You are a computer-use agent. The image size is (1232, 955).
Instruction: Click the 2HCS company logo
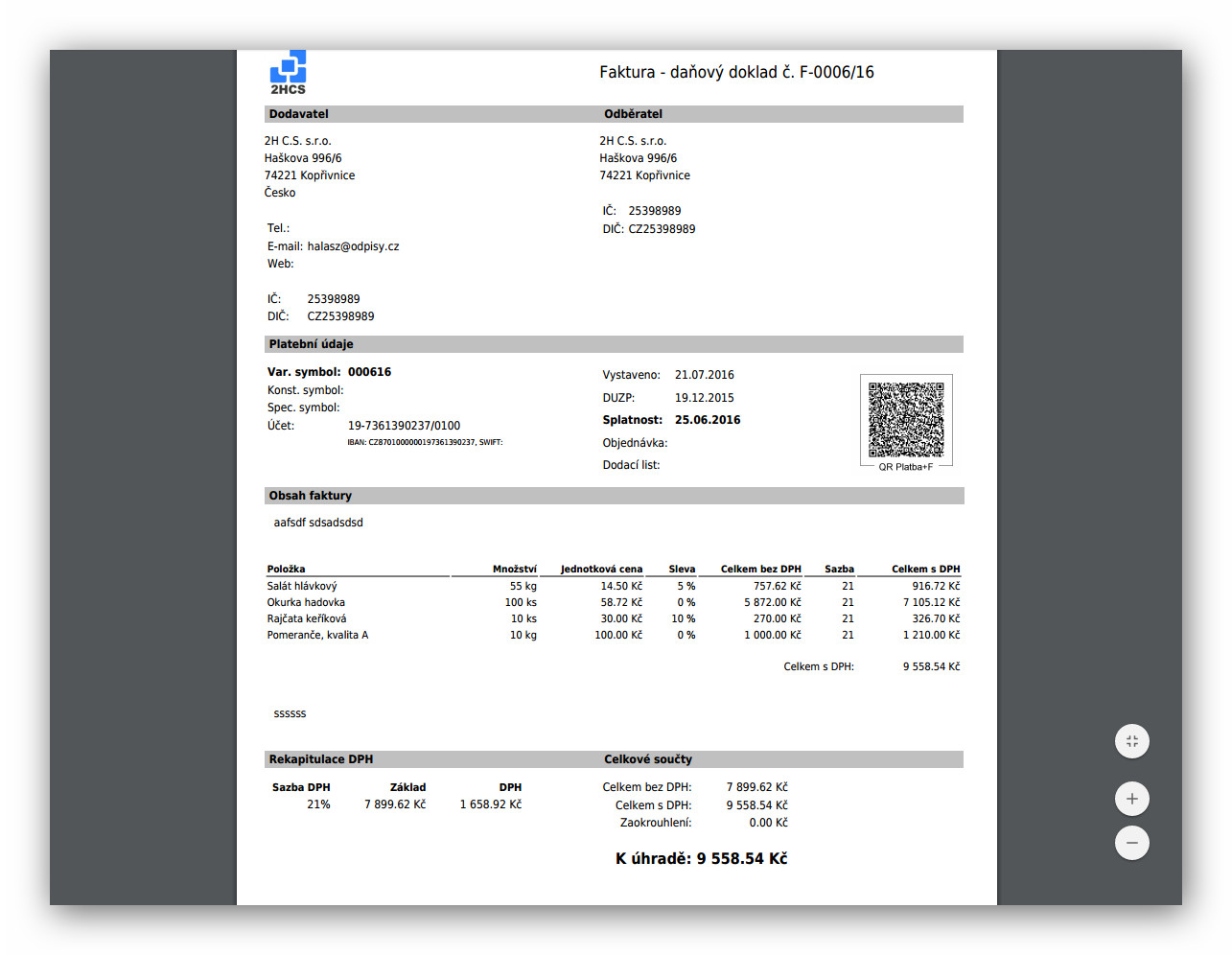[288, 73]
